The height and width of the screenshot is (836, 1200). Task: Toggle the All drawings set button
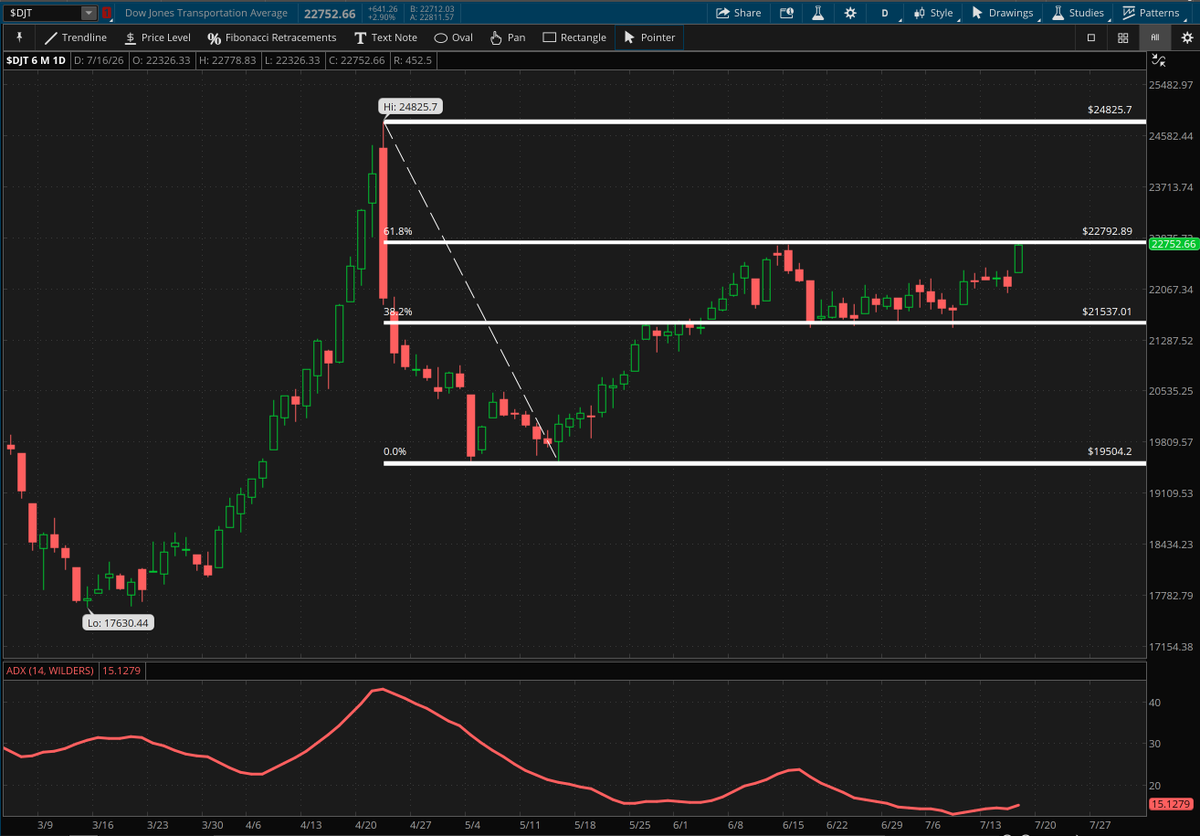point(1155,37)
